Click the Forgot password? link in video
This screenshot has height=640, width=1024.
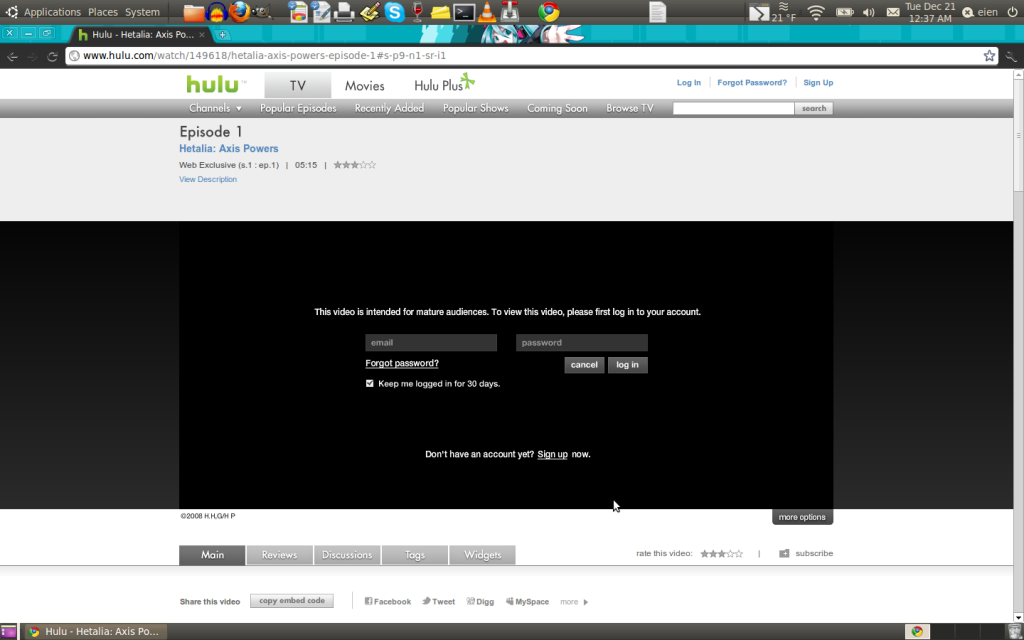(402, 363)
